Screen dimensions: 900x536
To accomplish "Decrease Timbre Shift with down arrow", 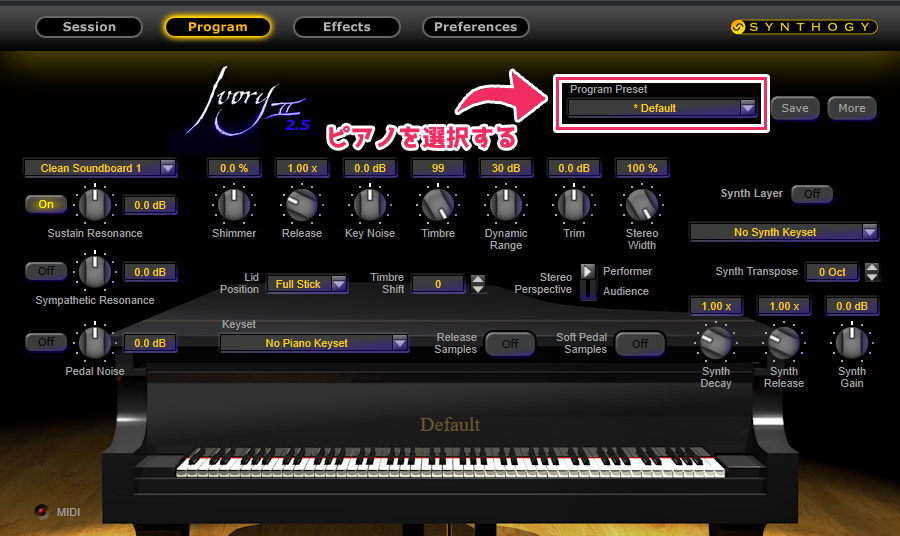I will click(x=478, y=289).
